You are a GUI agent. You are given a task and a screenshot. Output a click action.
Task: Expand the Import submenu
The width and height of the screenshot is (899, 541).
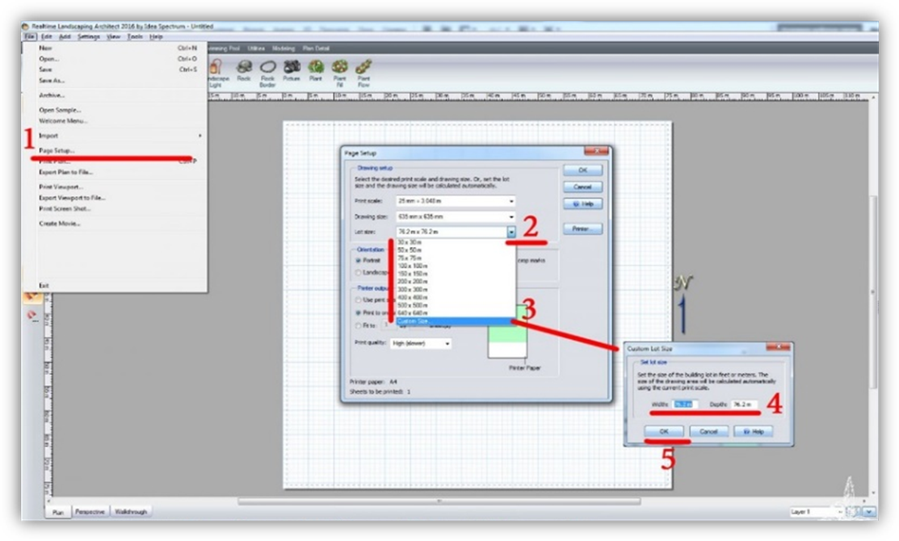coord(119,136)
